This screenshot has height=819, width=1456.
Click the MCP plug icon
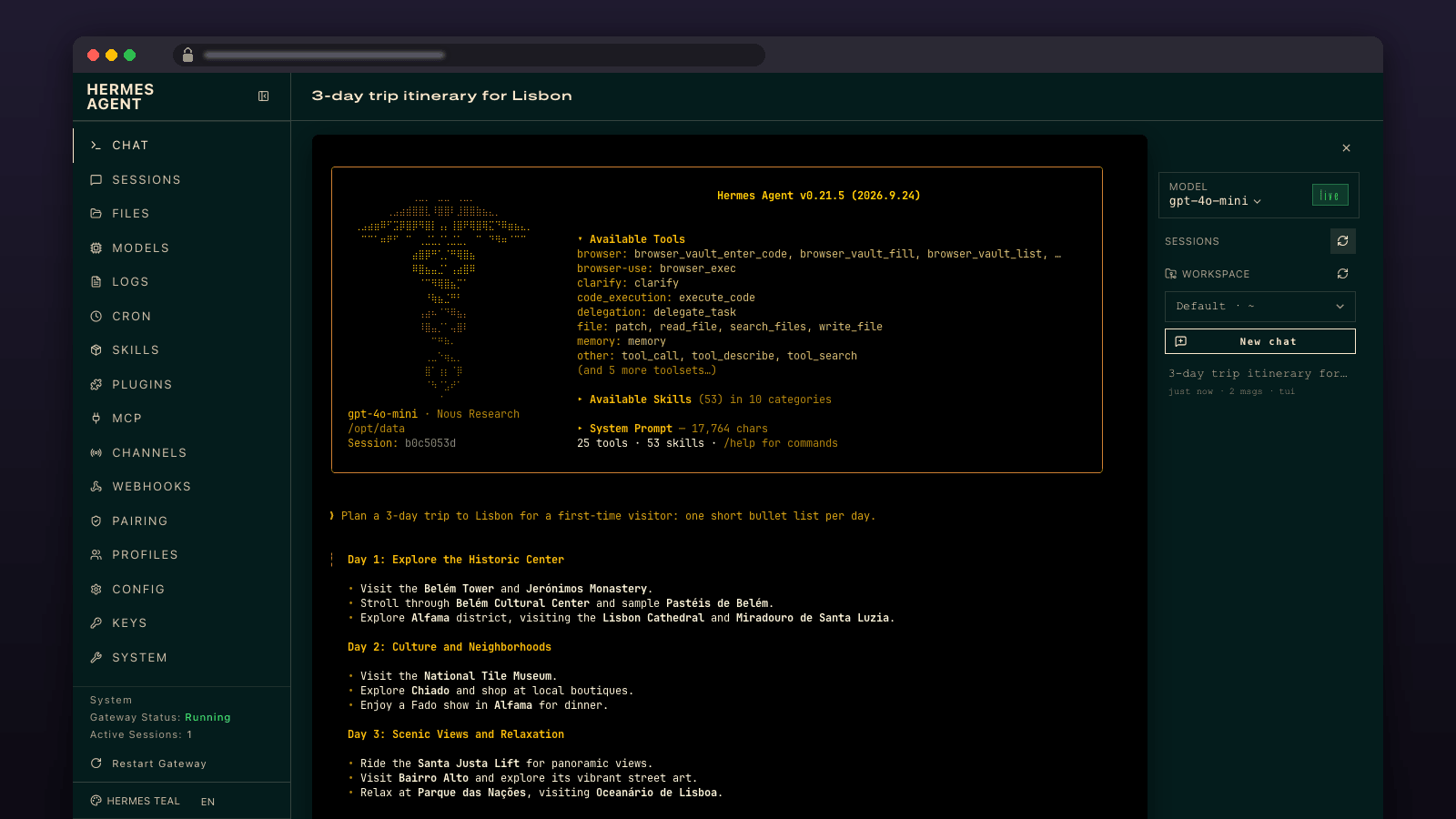(96, 419)
